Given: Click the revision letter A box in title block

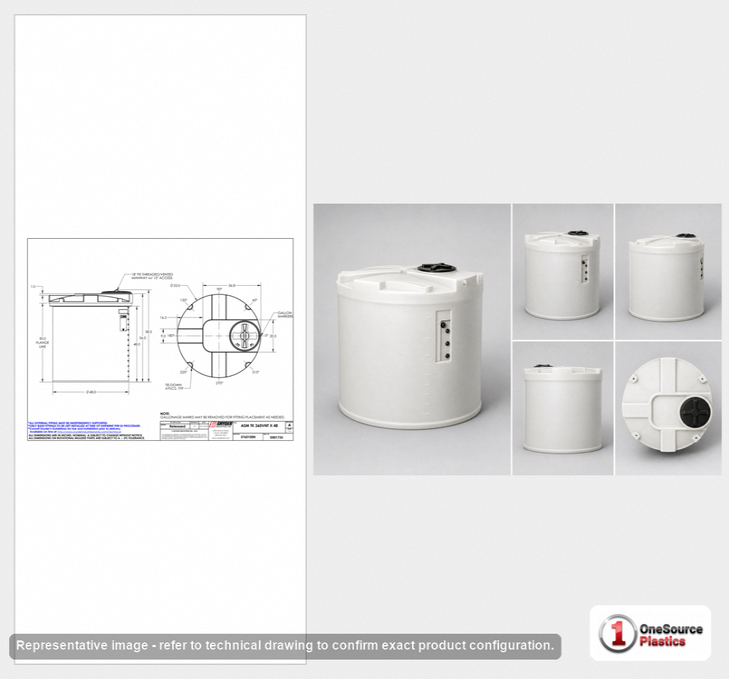Looking at the screenshot, I should (290, 425).
